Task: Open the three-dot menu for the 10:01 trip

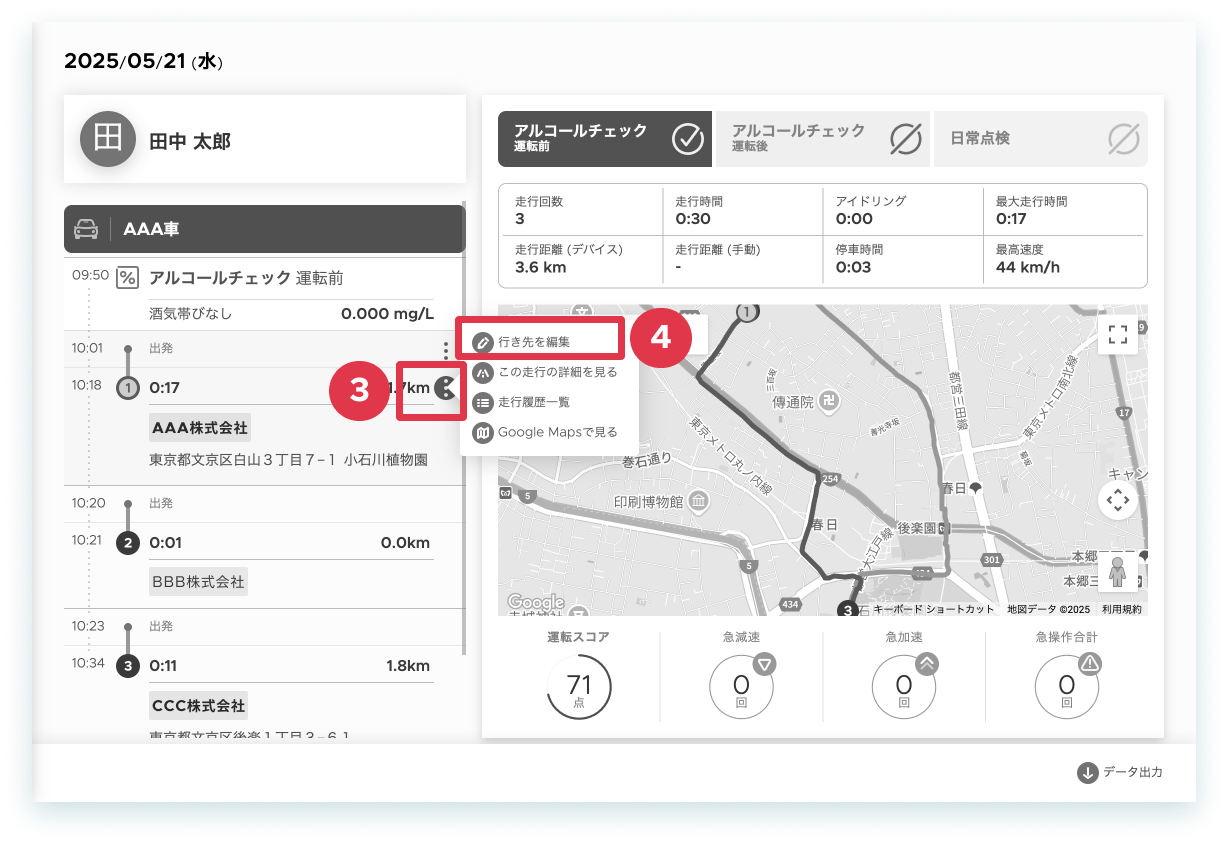Action: pyautogui.click(x=445, y=350)
